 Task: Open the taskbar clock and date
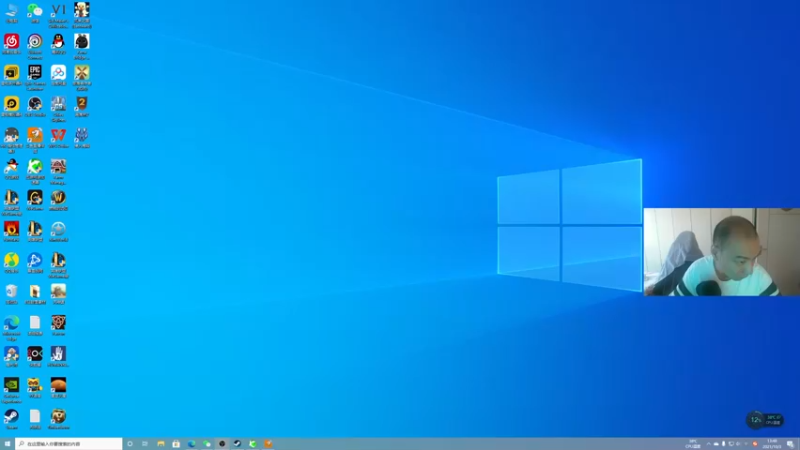[772, 444]
